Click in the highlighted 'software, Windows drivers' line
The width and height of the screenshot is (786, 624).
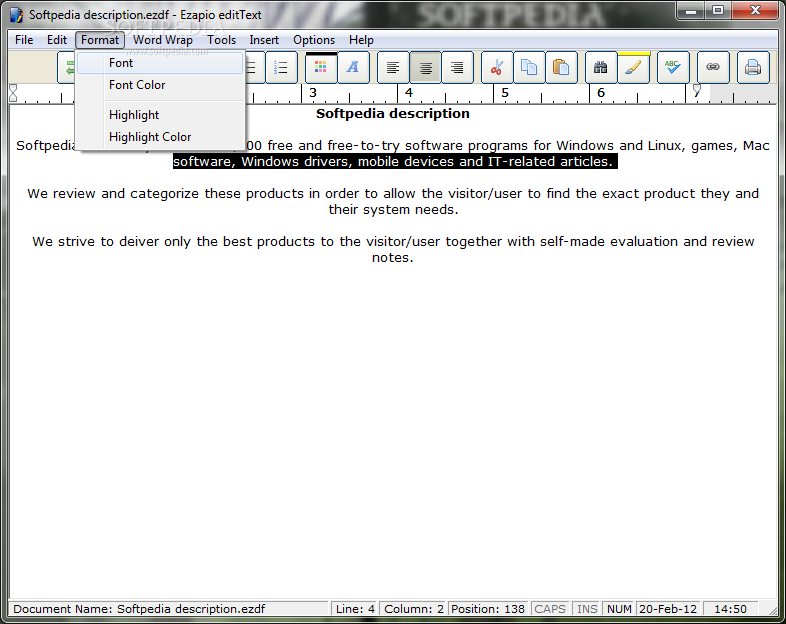click(395, 161)
